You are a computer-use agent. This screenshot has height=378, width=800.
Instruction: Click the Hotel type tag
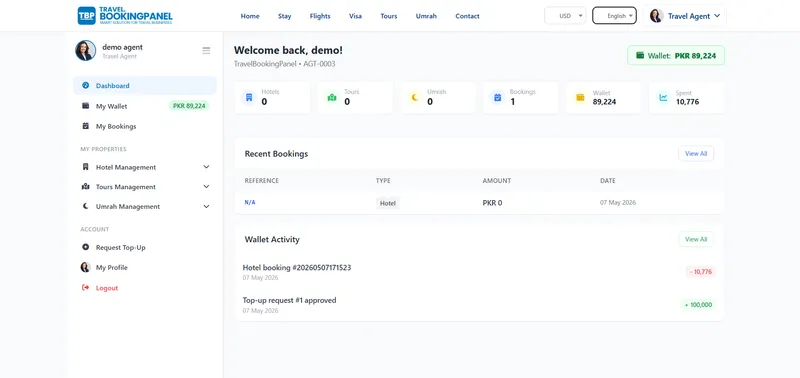pos(388,203)
